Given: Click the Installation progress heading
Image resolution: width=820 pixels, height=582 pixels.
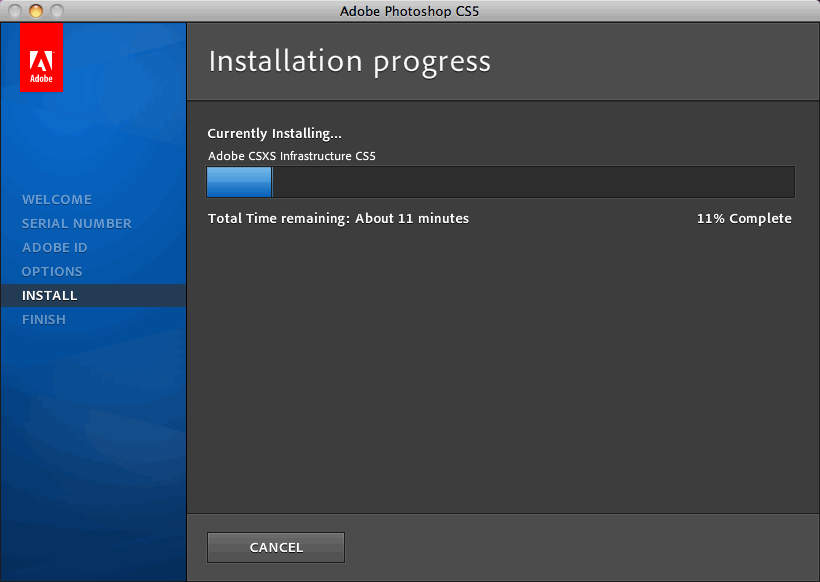Looking at the screenshot, I should (349, 62).
